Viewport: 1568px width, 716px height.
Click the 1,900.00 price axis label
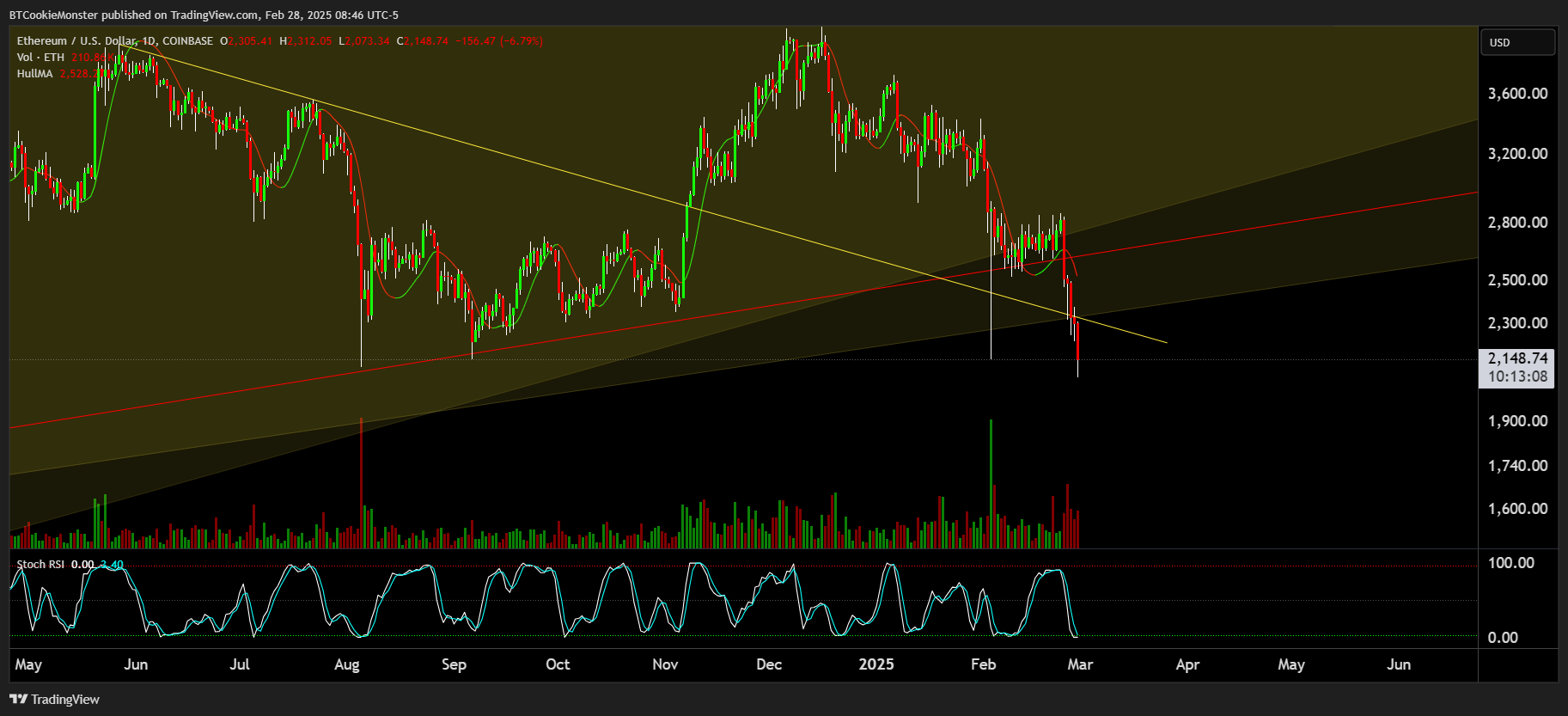pos(1517,421)
